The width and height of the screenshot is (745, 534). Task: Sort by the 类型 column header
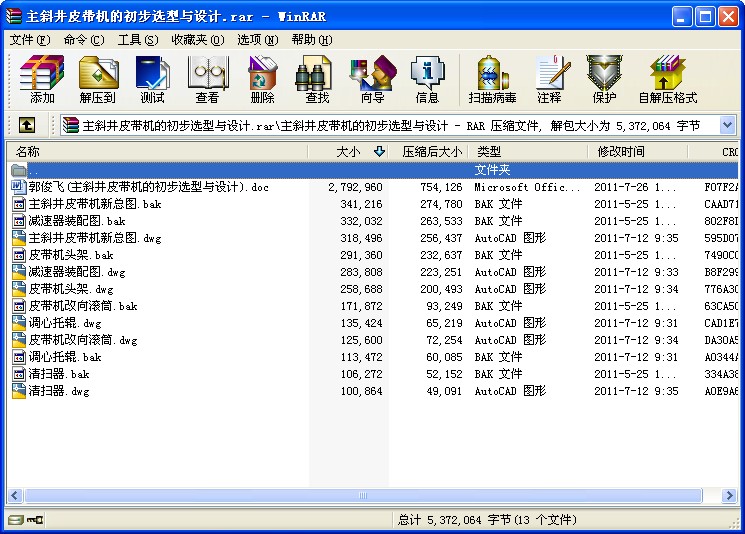pos(528,152)
